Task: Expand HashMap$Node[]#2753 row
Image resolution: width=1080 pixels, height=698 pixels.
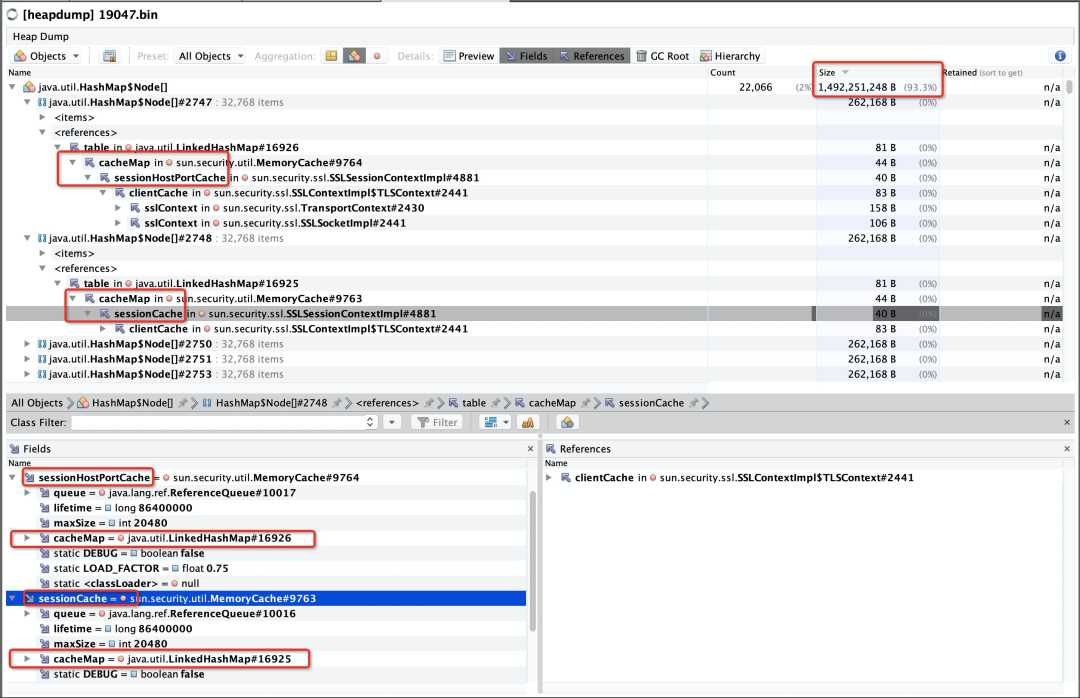Action: coord(27,374)
